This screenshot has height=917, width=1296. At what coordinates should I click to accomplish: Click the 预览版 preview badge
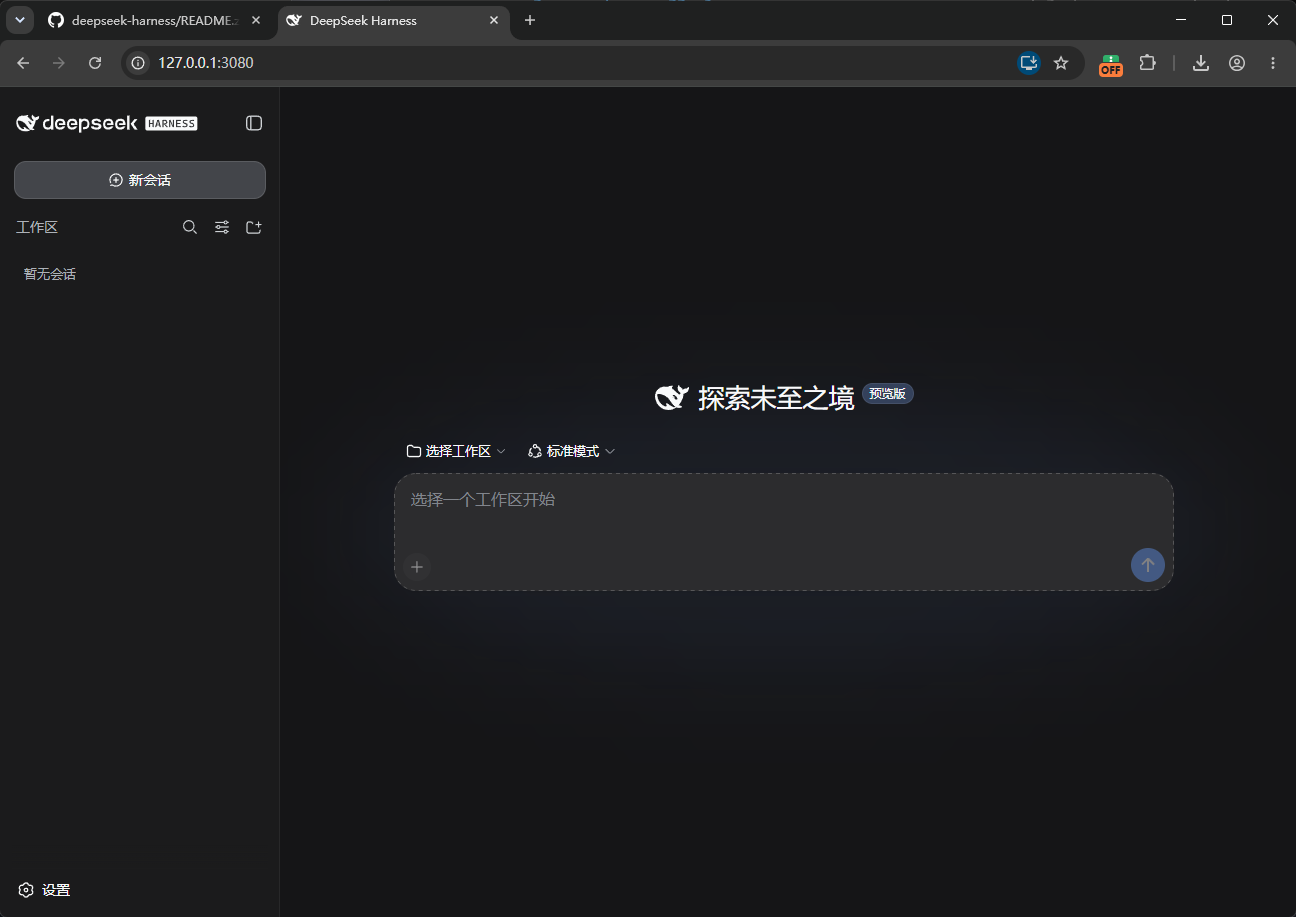[887, 394]
